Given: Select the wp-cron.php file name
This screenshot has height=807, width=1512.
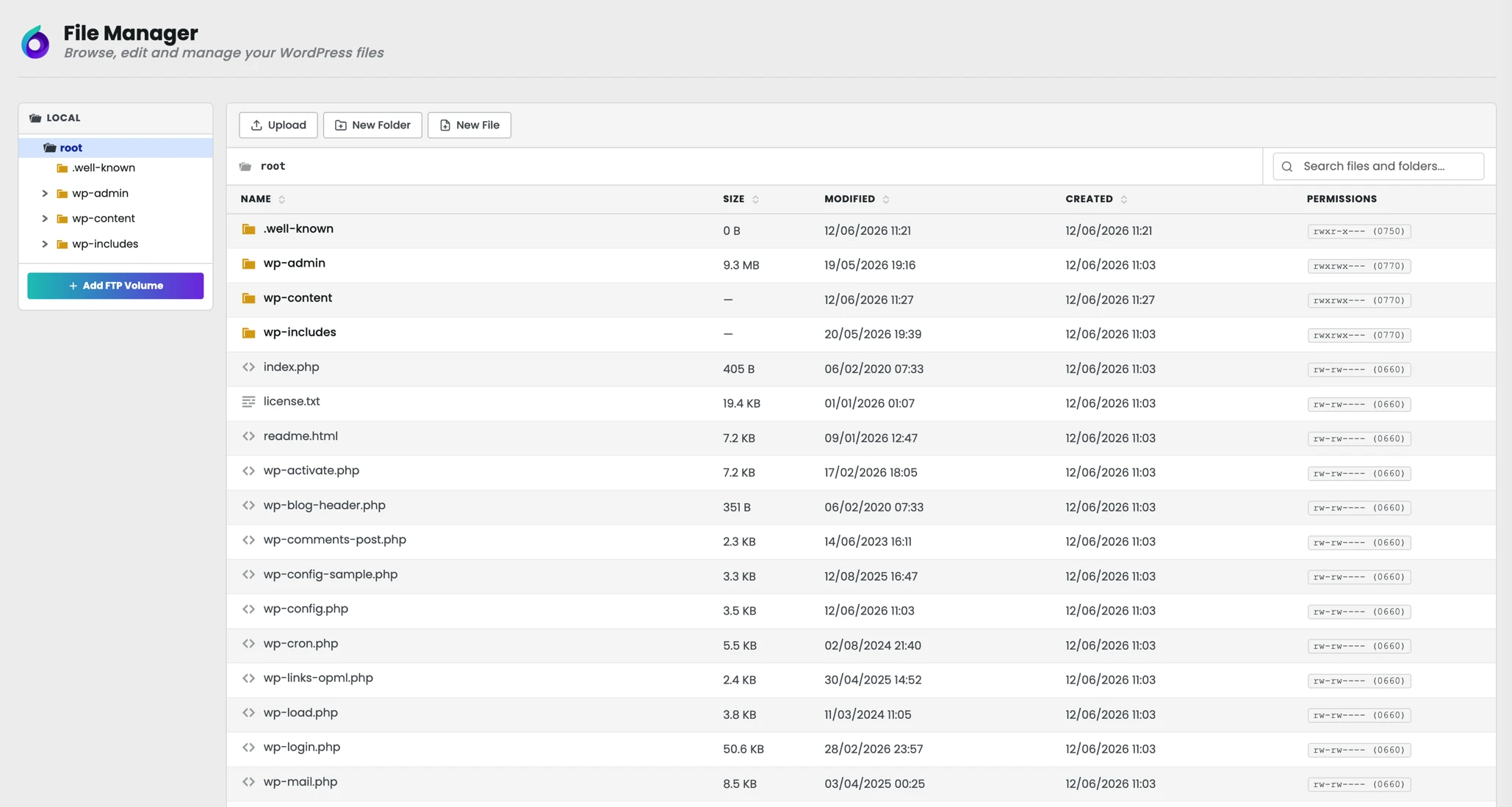Looking at the screenshot, I should 300,643.
